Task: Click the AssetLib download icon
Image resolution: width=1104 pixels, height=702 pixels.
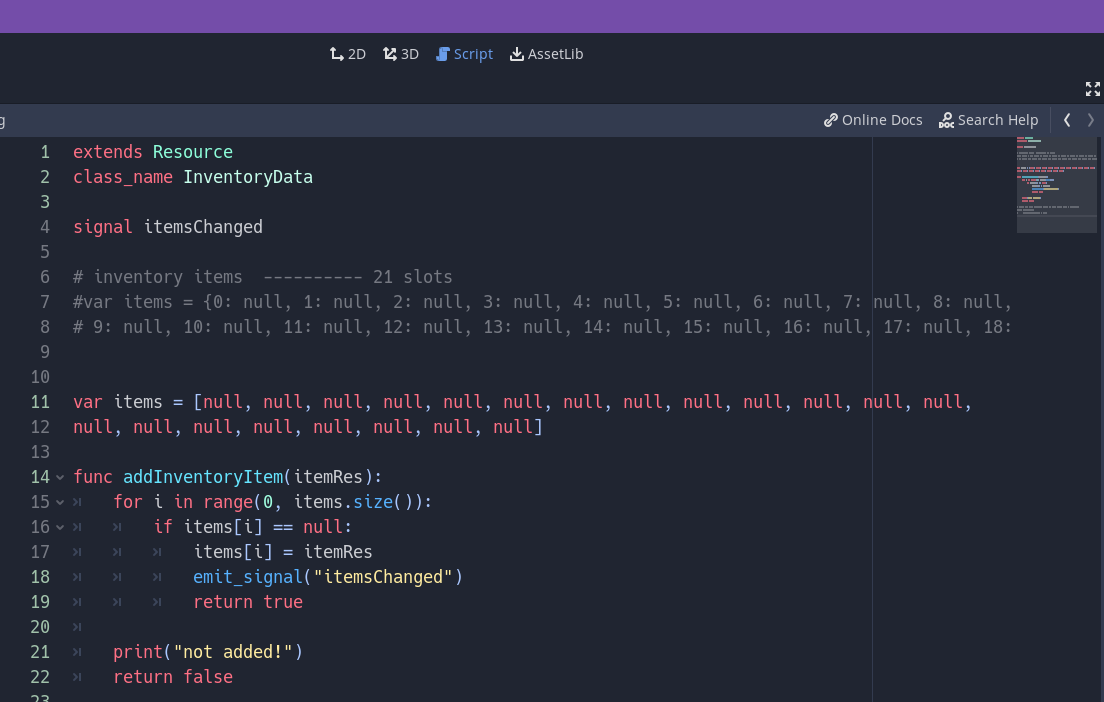Action: click(x=517, y=53)
